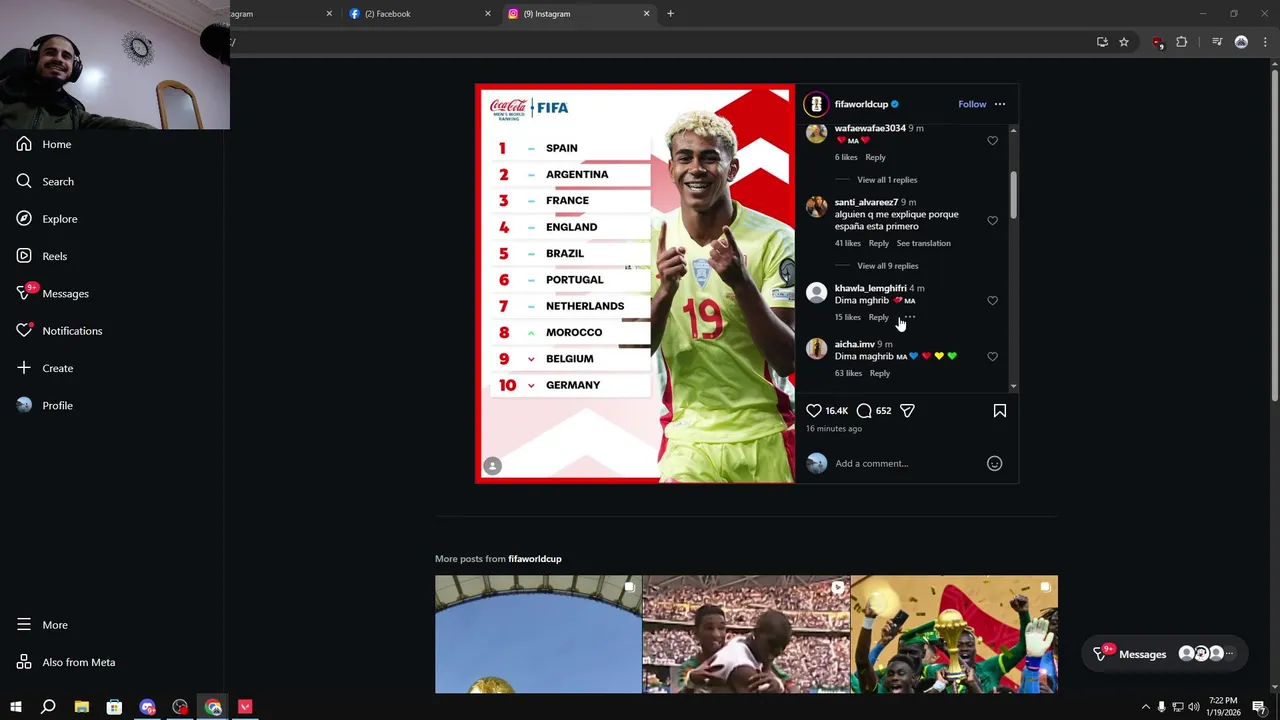Like wafaewafae3034's comment
This screenshot has height=720, width=1280.
click(x=992, y=141)
